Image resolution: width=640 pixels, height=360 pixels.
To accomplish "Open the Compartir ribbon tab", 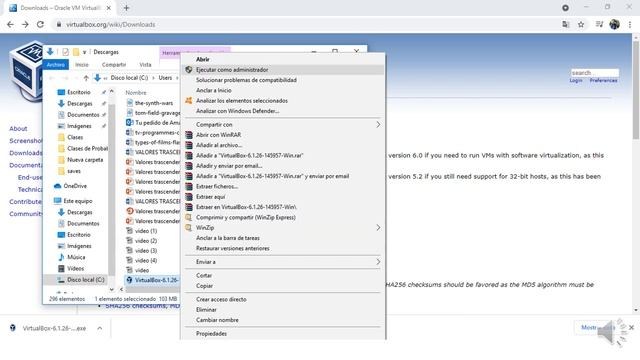I will pyautogui.click(x=114, y=64).
